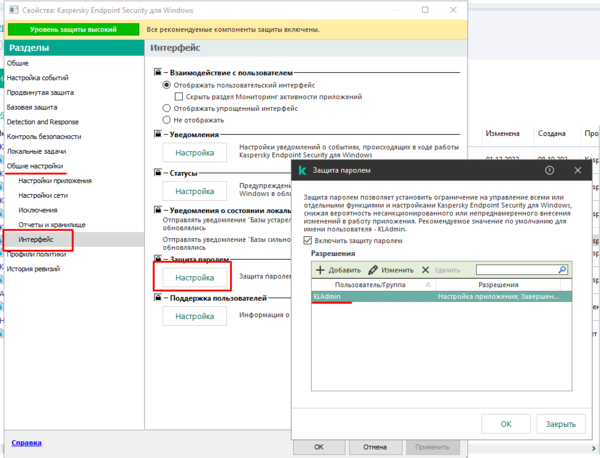Click the lock icon beside Взаимодействие с пользователем
The image size is (600, 458).
(158, 74)
